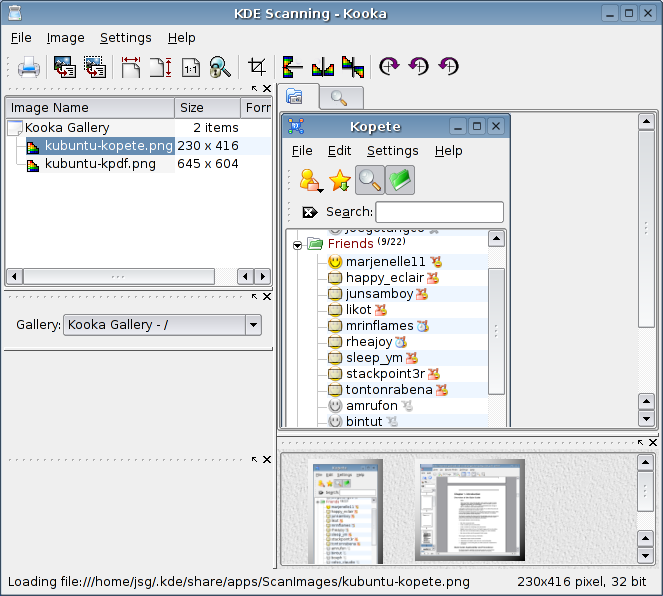663x596 pixels.
Task: Sort by the Image Name column header
Action: (90, 108)
